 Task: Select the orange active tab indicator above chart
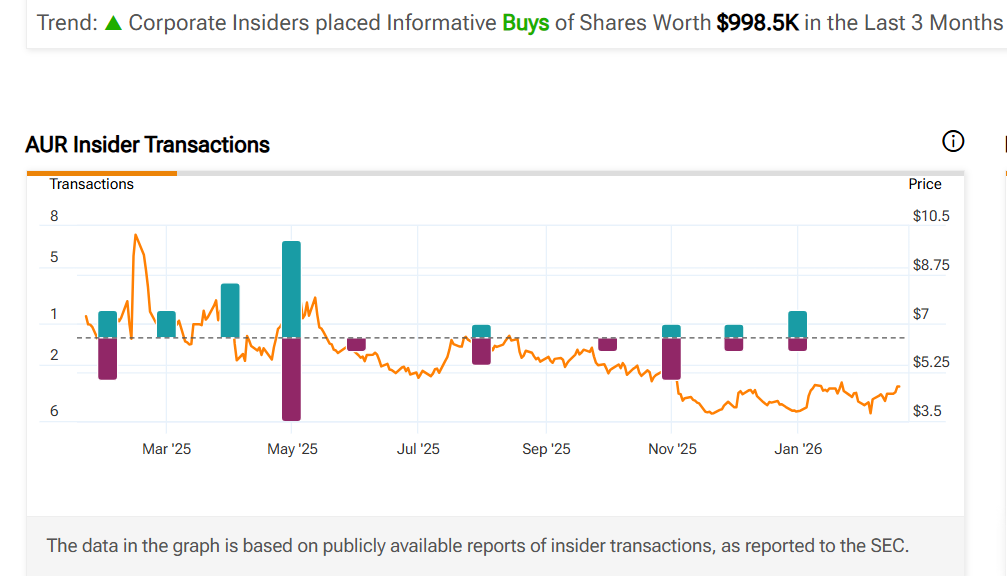[101, 173]
